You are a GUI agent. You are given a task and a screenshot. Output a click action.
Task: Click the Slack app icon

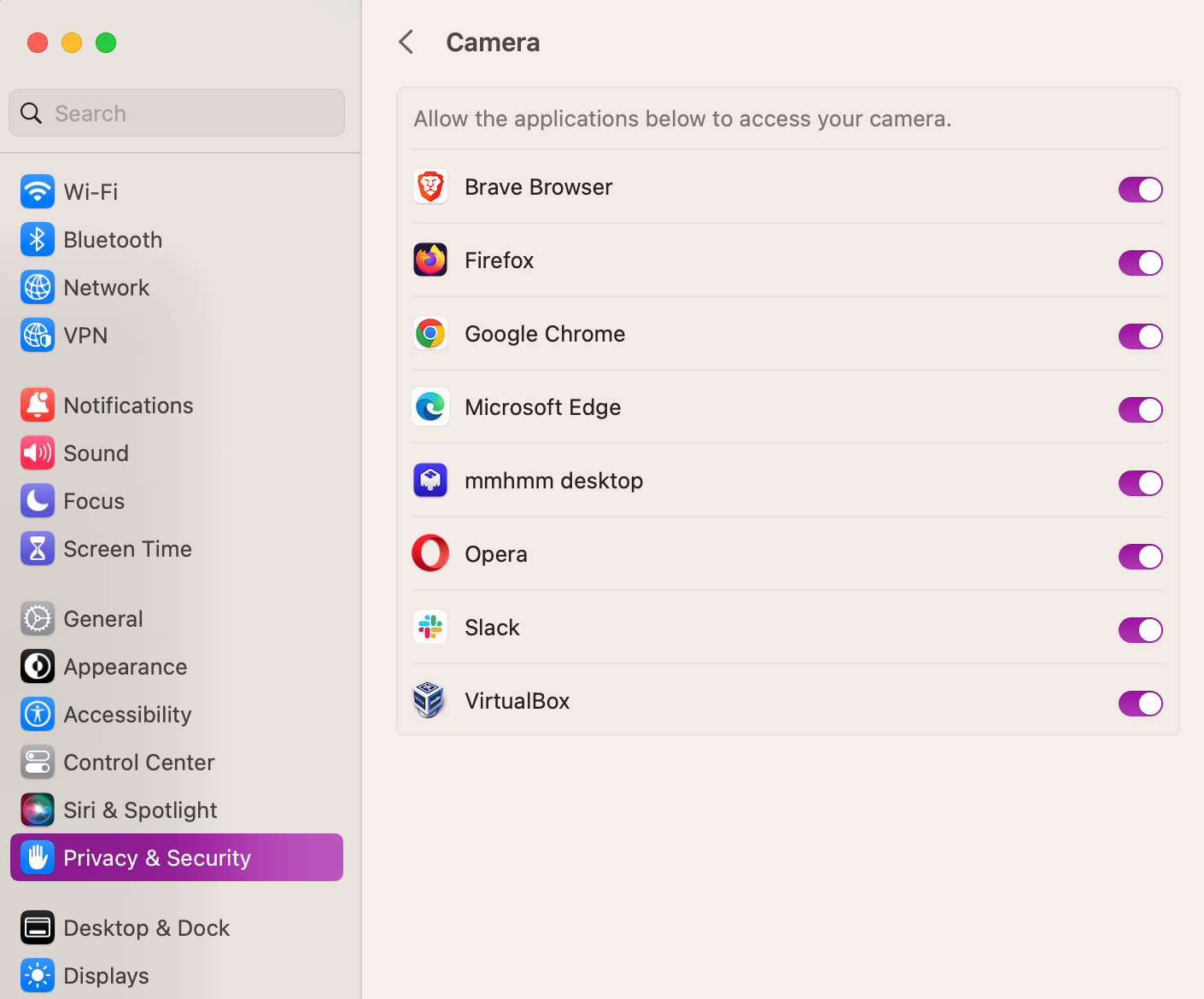click(430, 628)
